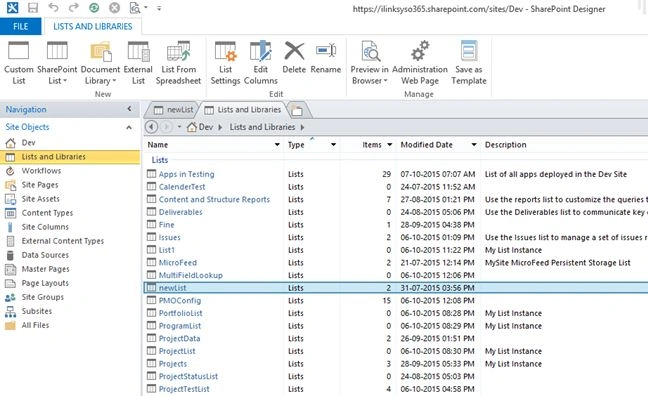Viewport: 648px width, 396px height.
Task: Select the newList row
Action: point(396,288)
